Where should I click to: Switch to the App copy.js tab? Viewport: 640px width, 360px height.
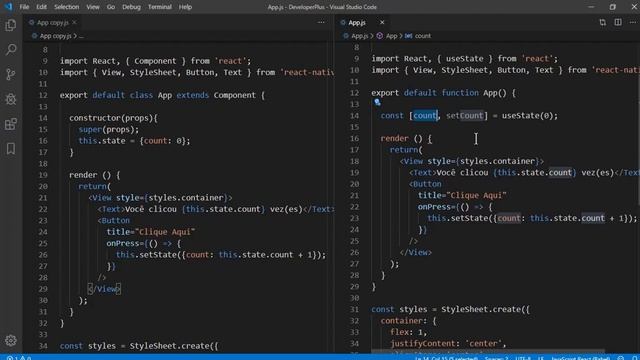(x=52, y=22)
